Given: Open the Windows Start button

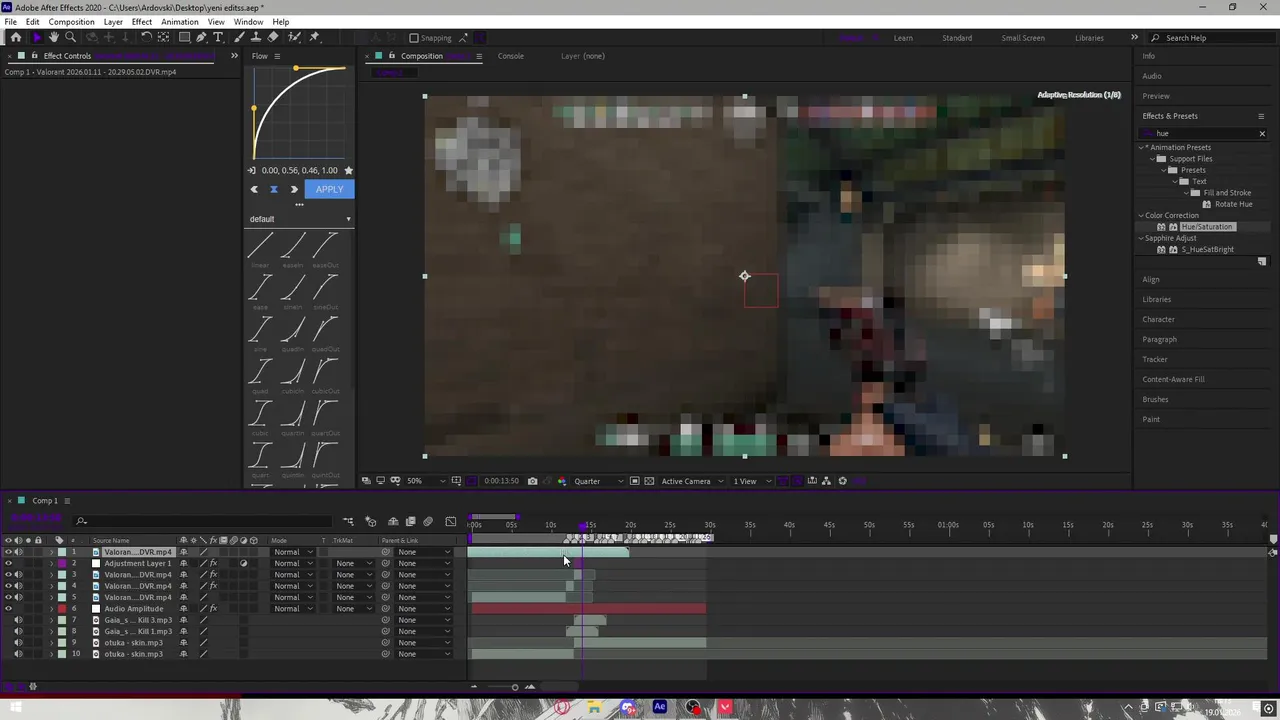Looking at the screenshot, I should 16,708.
